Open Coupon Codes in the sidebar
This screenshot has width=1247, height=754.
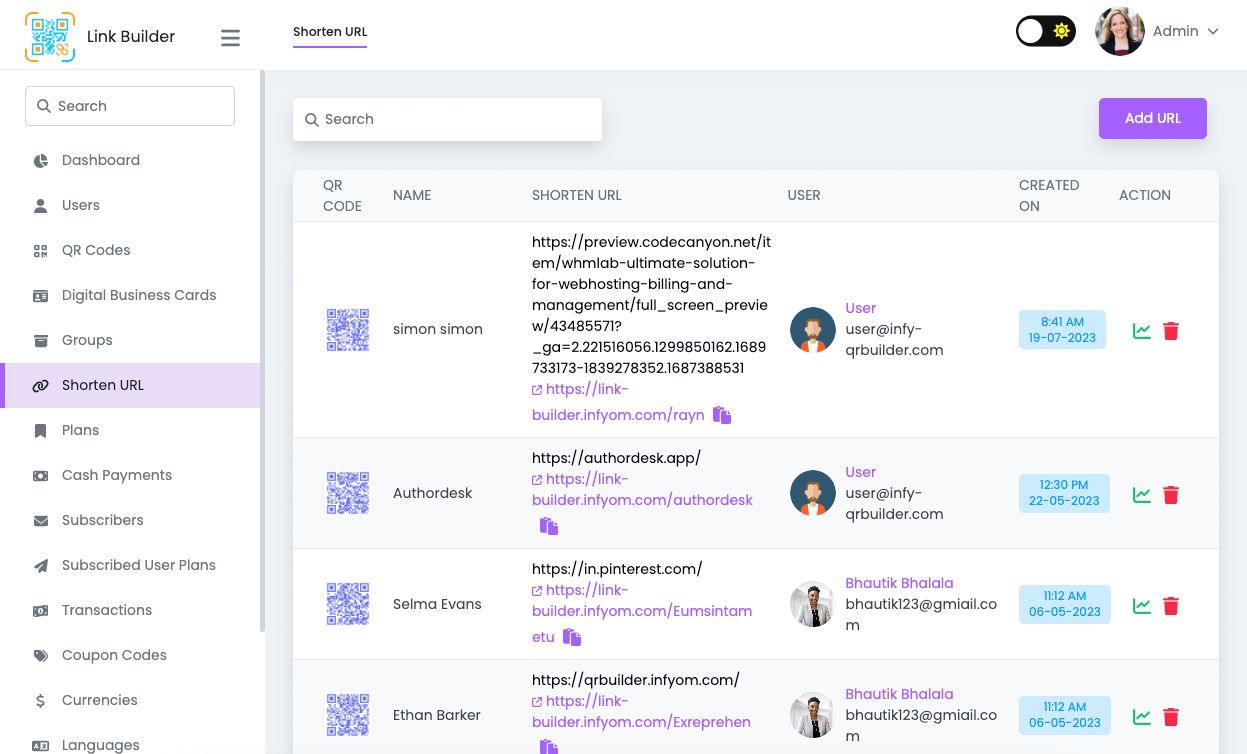tap(130, 655)
